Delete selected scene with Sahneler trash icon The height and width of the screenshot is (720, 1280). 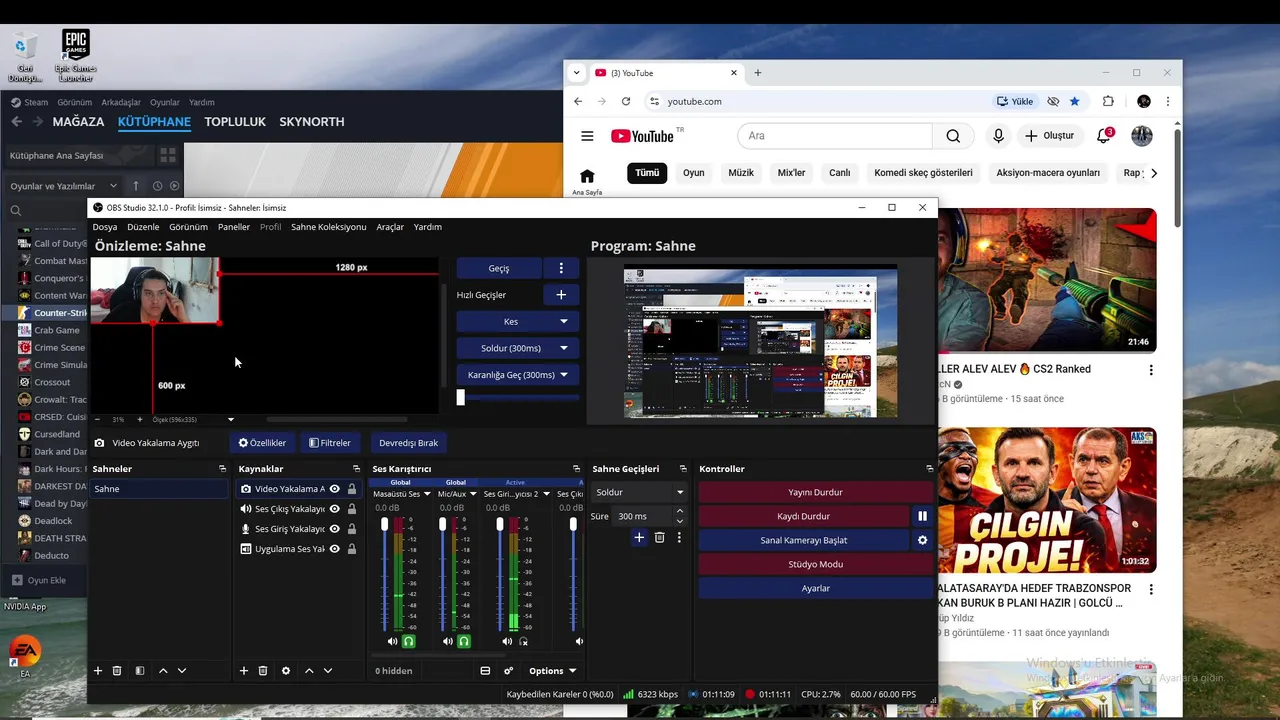(117, 671)
